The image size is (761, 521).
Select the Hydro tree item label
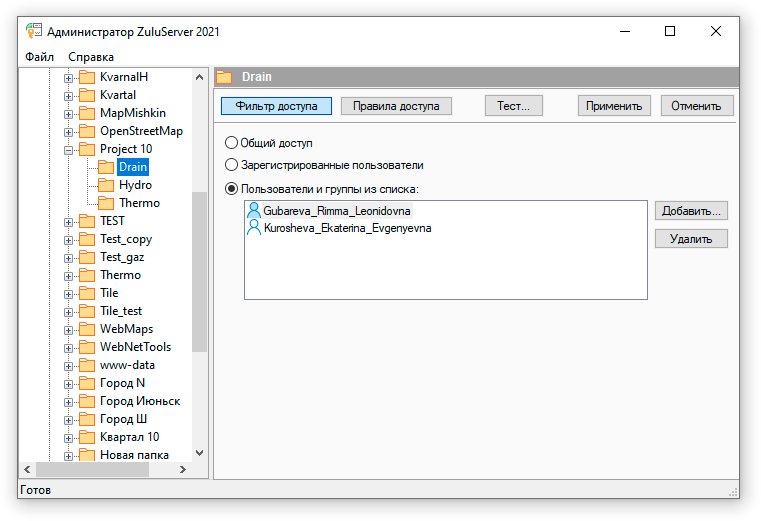135,185
